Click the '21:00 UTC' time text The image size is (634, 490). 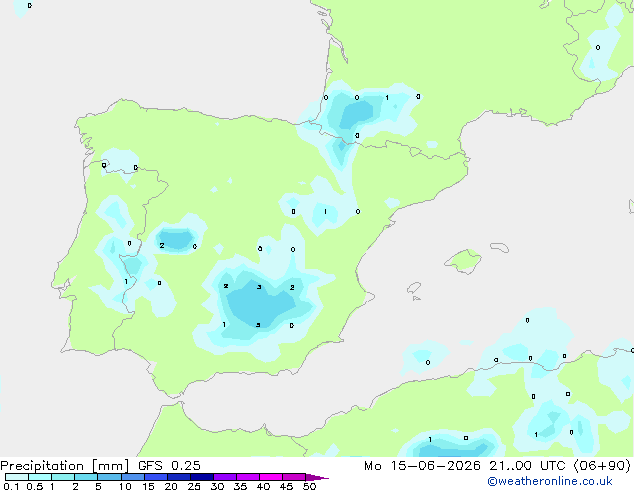coord(527,466)
